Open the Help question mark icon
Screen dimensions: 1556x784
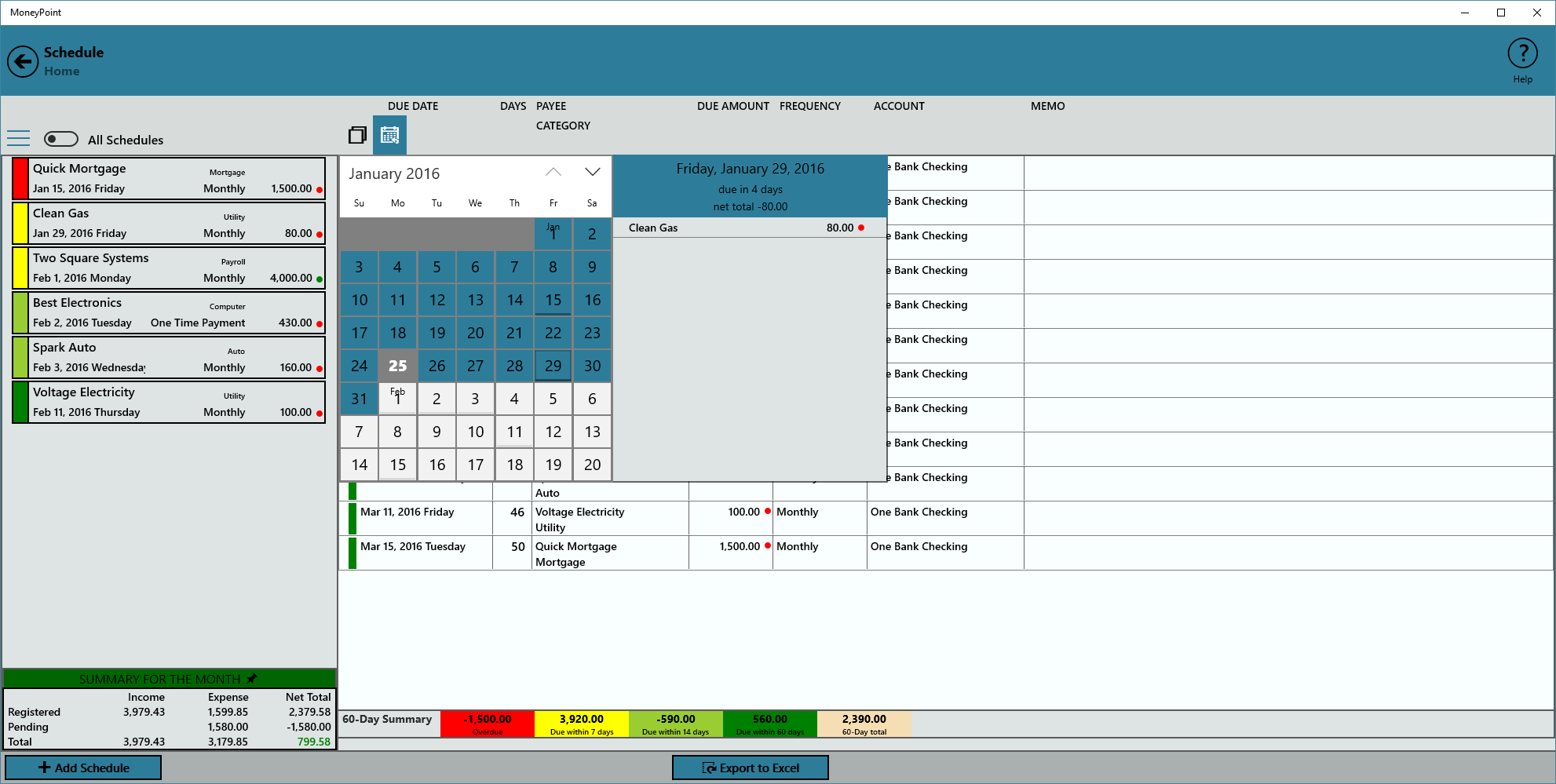pos(1522,54)
